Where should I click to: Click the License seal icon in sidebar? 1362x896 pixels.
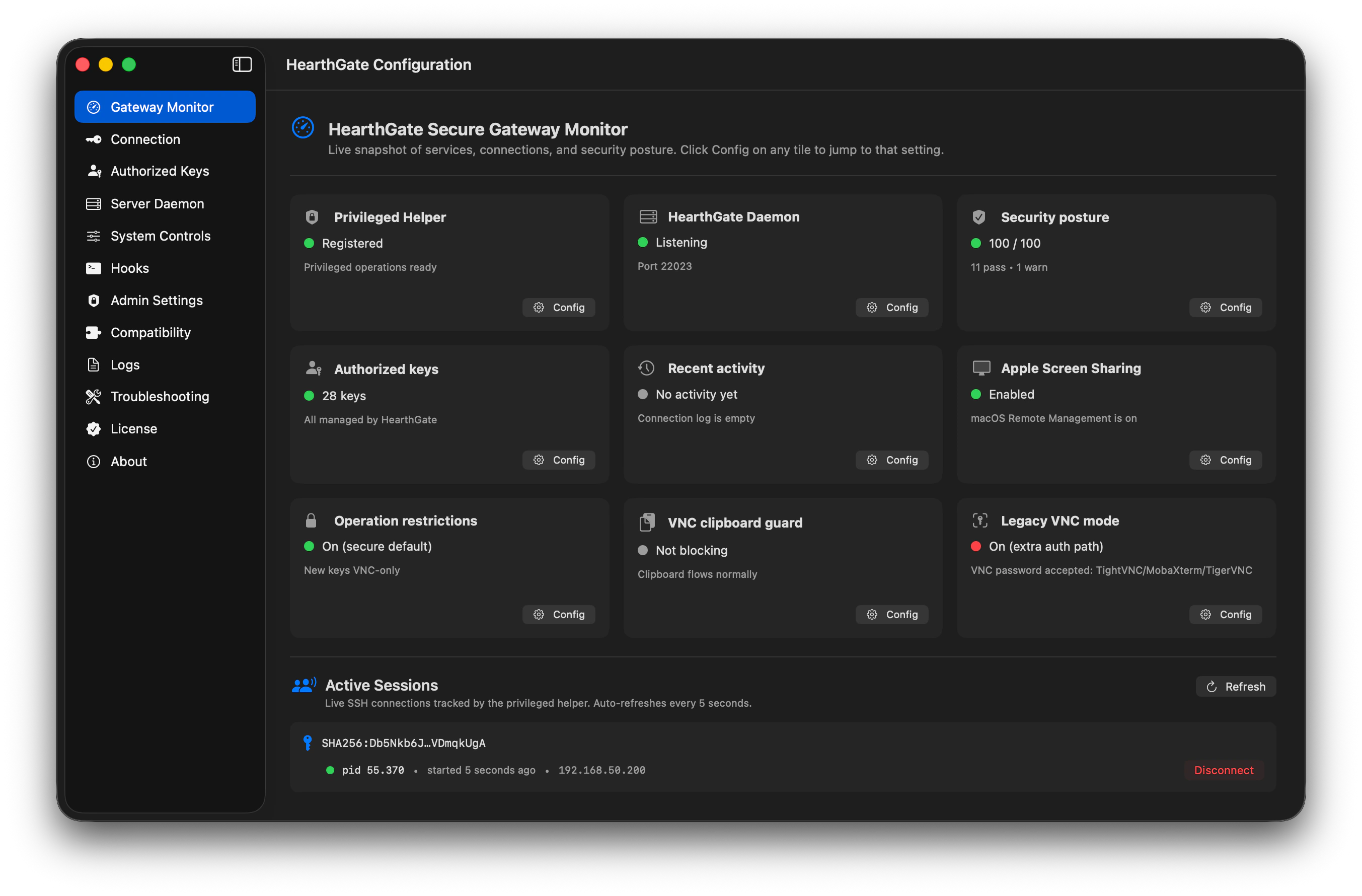point(93,428)
